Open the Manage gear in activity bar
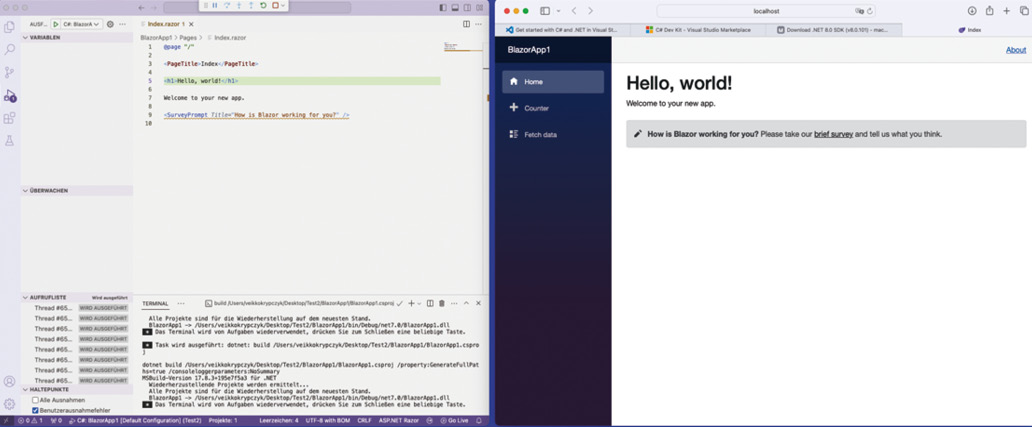Screen dimensions: 1032x427 click(x=9, y=403)
